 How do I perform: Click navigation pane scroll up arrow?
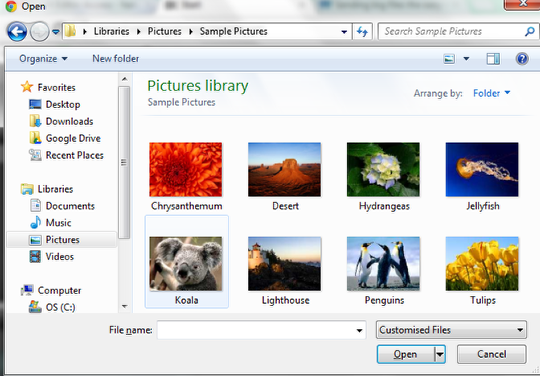pos(124,79)
